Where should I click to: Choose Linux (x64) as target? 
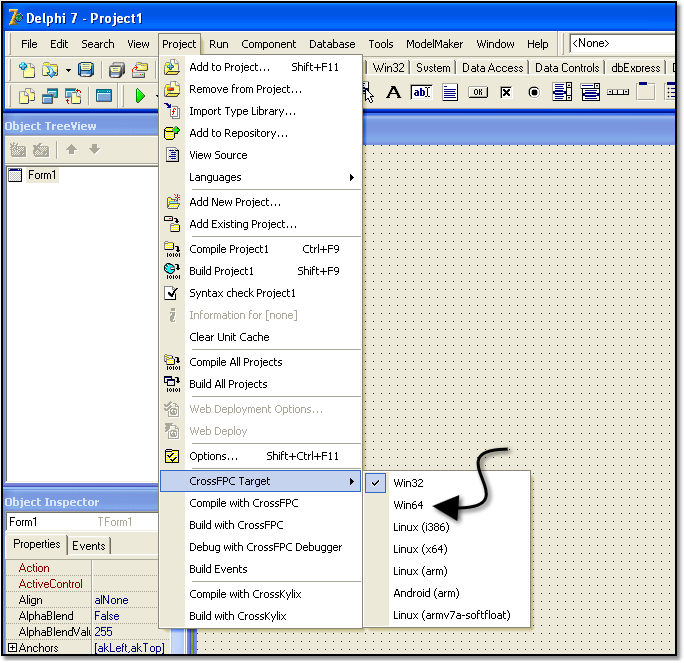tap(447, 549)
